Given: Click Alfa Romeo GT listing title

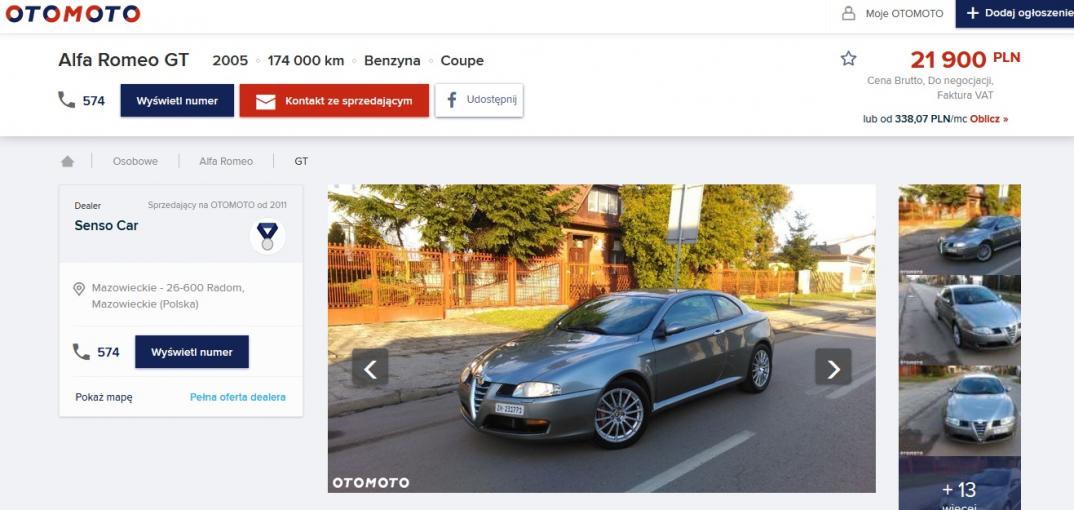Looking at the screenshot, I should tap(123, 60).
